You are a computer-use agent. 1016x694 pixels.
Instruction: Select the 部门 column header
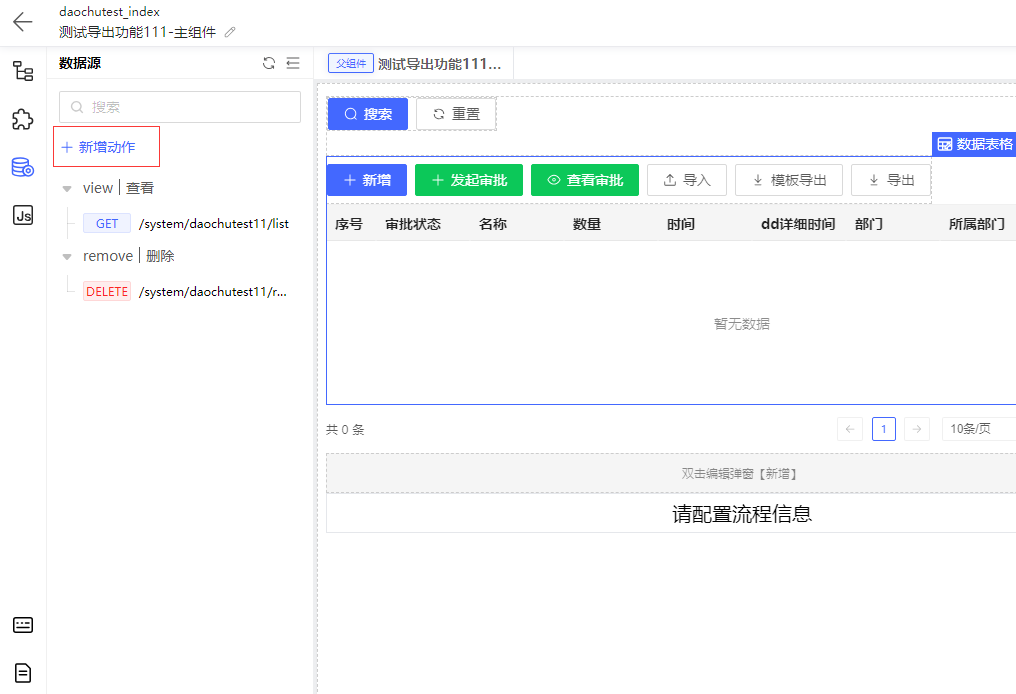868,224
